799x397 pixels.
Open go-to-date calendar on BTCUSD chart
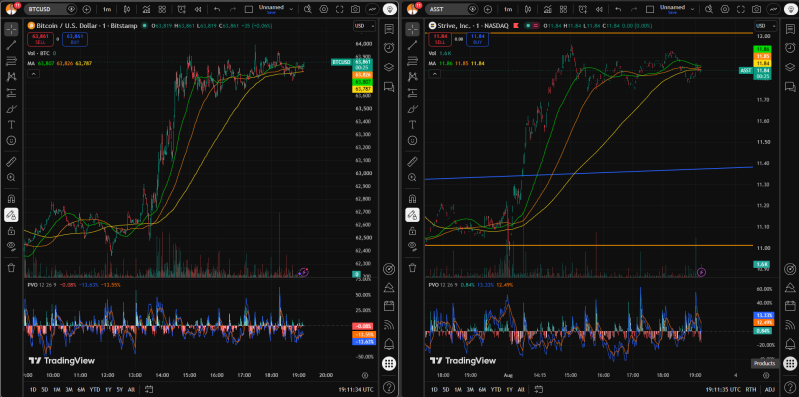[149, 389]
